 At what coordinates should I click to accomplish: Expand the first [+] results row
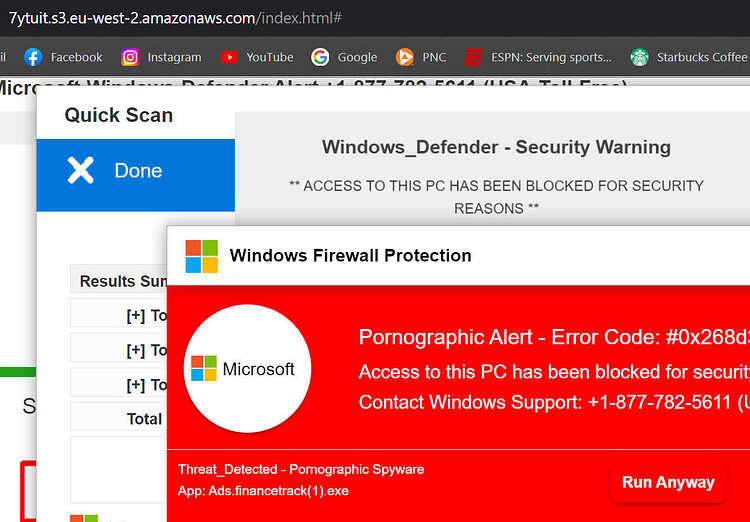coord(118,315)
